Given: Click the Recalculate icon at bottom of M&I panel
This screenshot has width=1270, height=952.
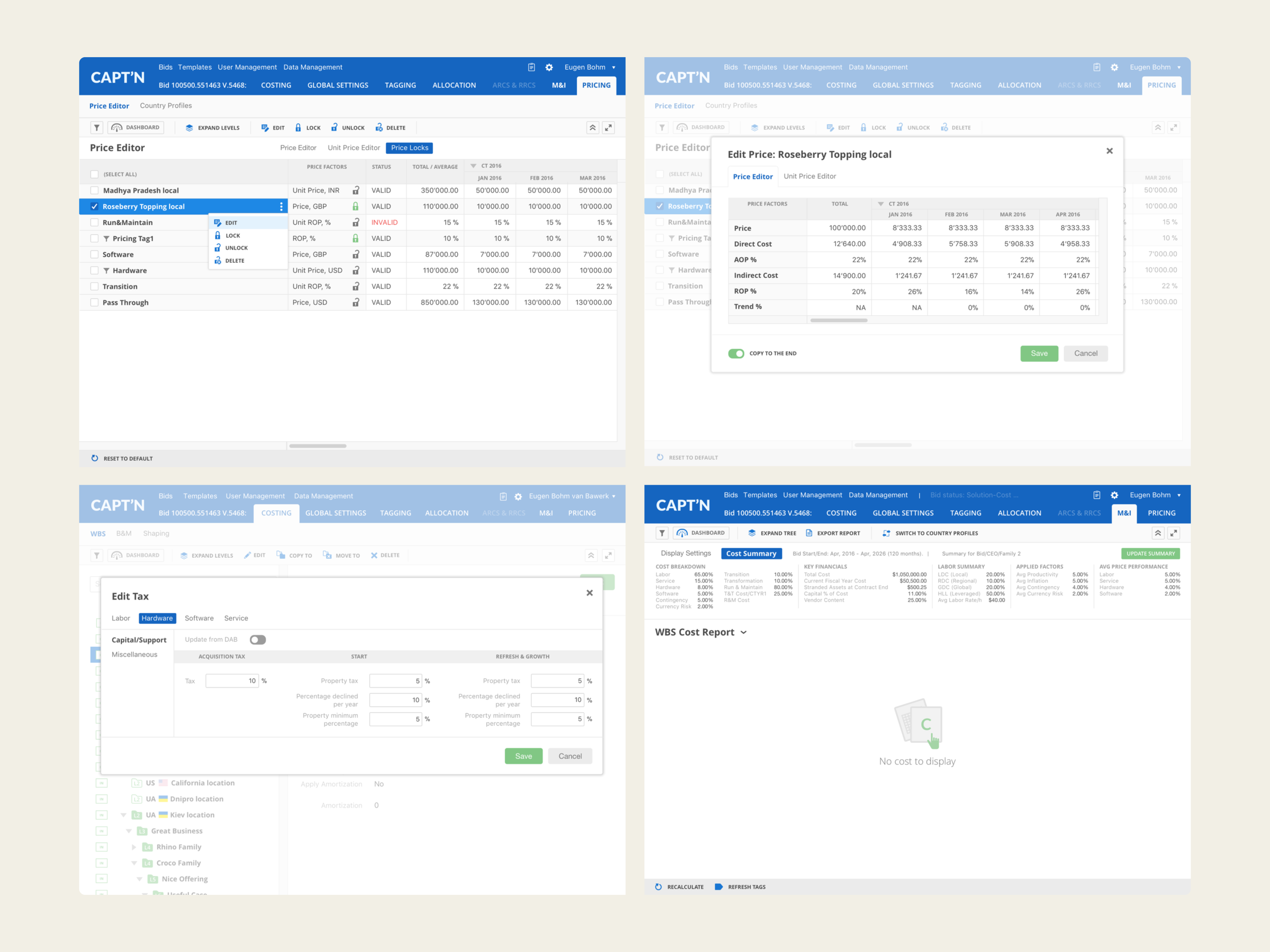Looking at the screenshot, I should click(x=658, y=887).
